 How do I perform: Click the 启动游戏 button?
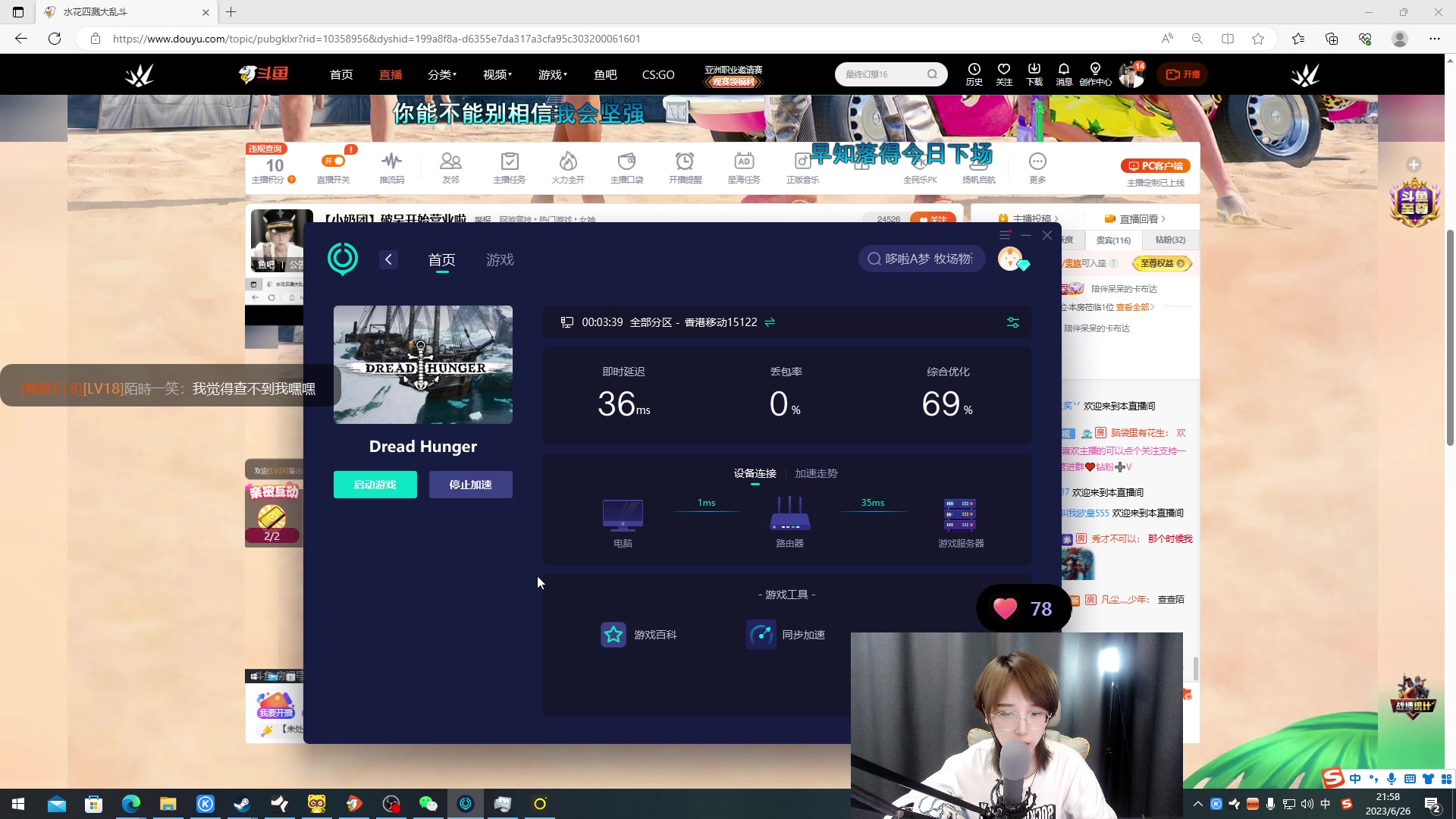375,485
